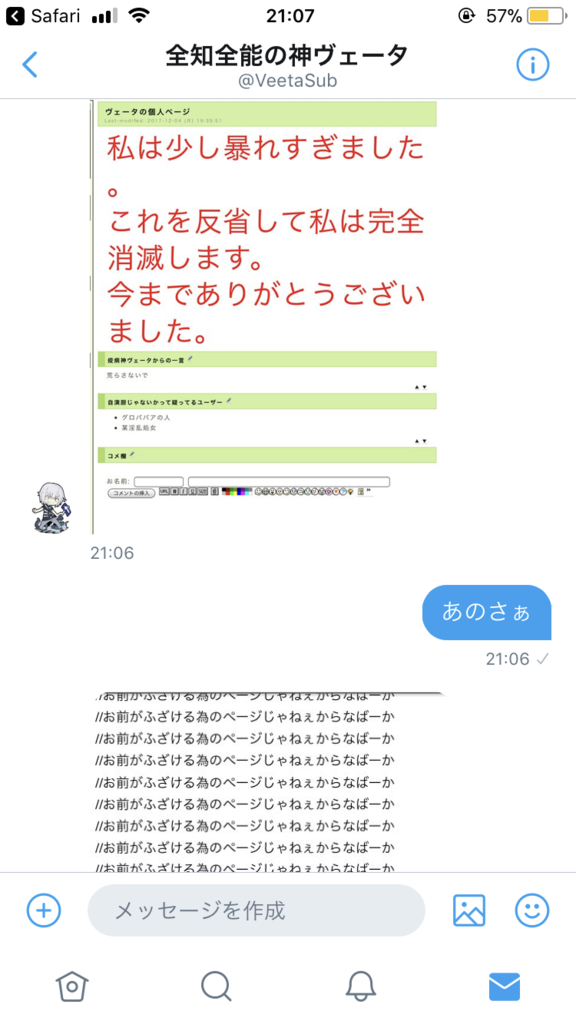Open the emoji smiley icon
This screenshot has height=1024, width=576.
[532, 910]
